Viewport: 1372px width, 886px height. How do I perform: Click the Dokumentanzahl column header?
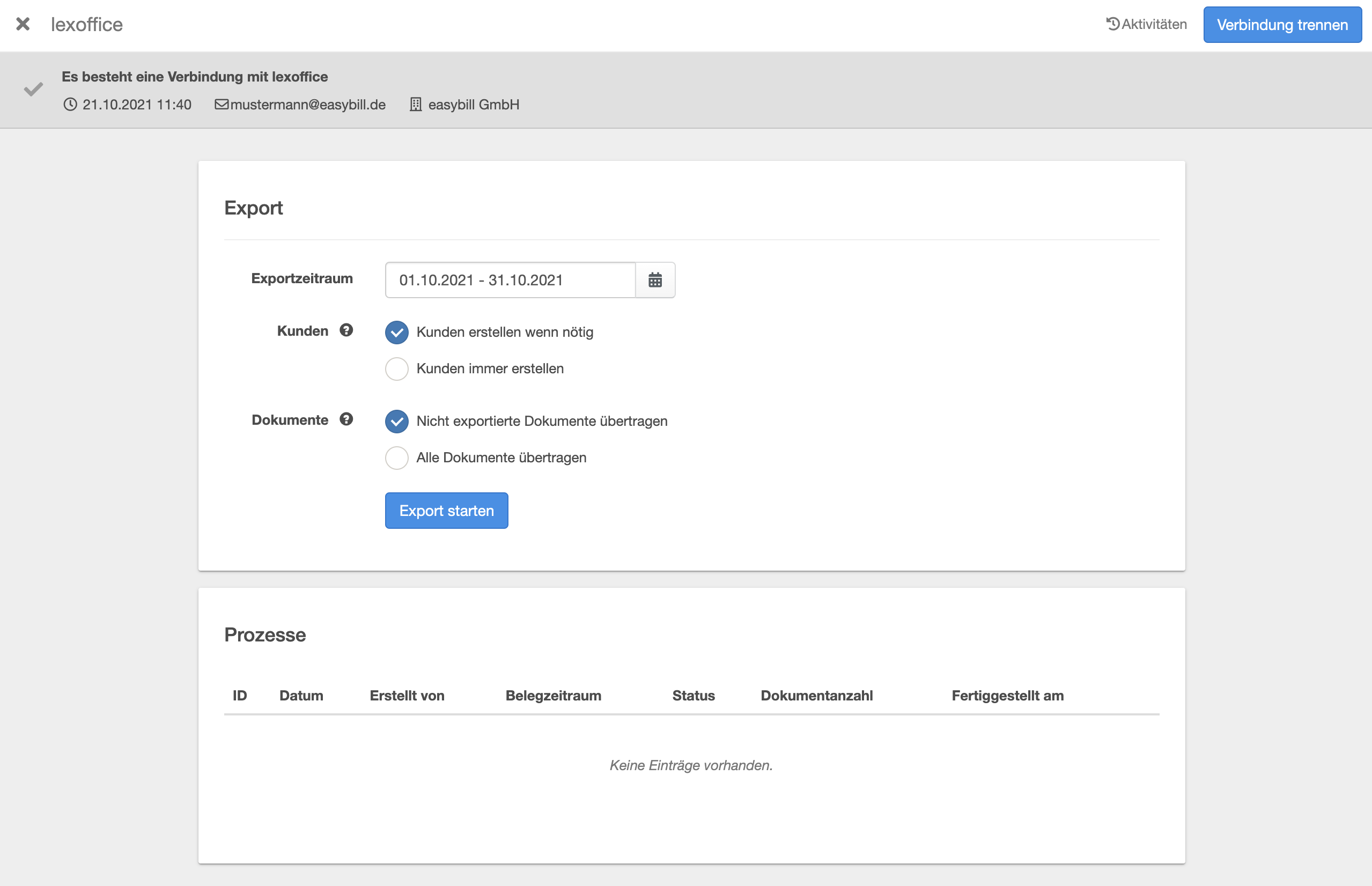click(x=816, y=696)
